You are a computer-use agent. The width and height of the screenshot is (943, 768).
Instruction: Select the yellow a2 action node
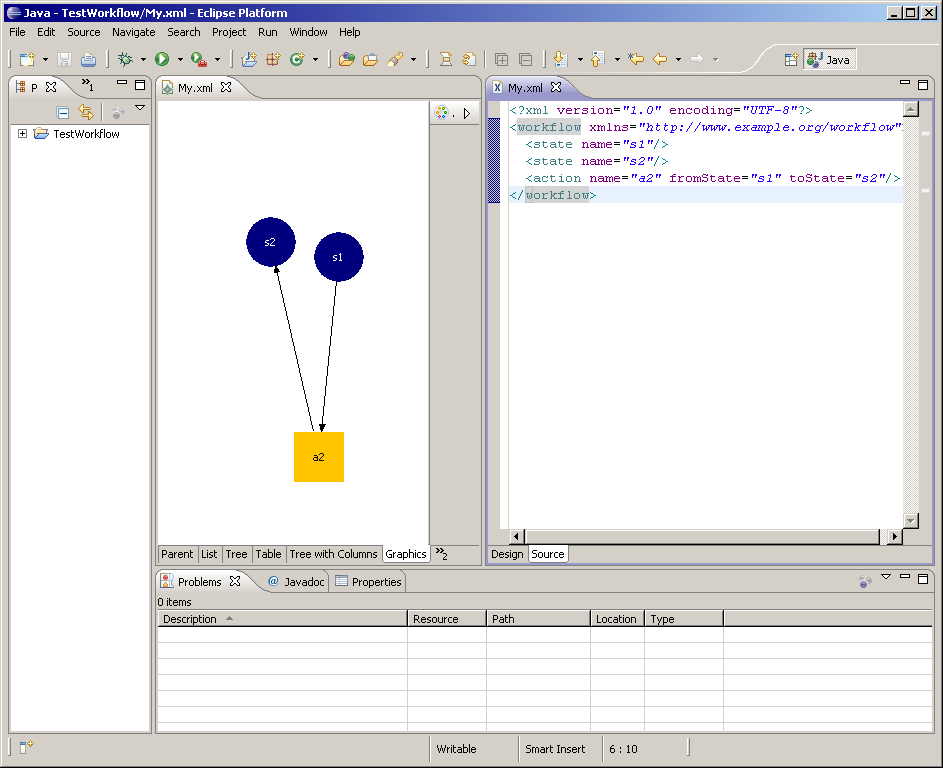[x=319, y=457]
